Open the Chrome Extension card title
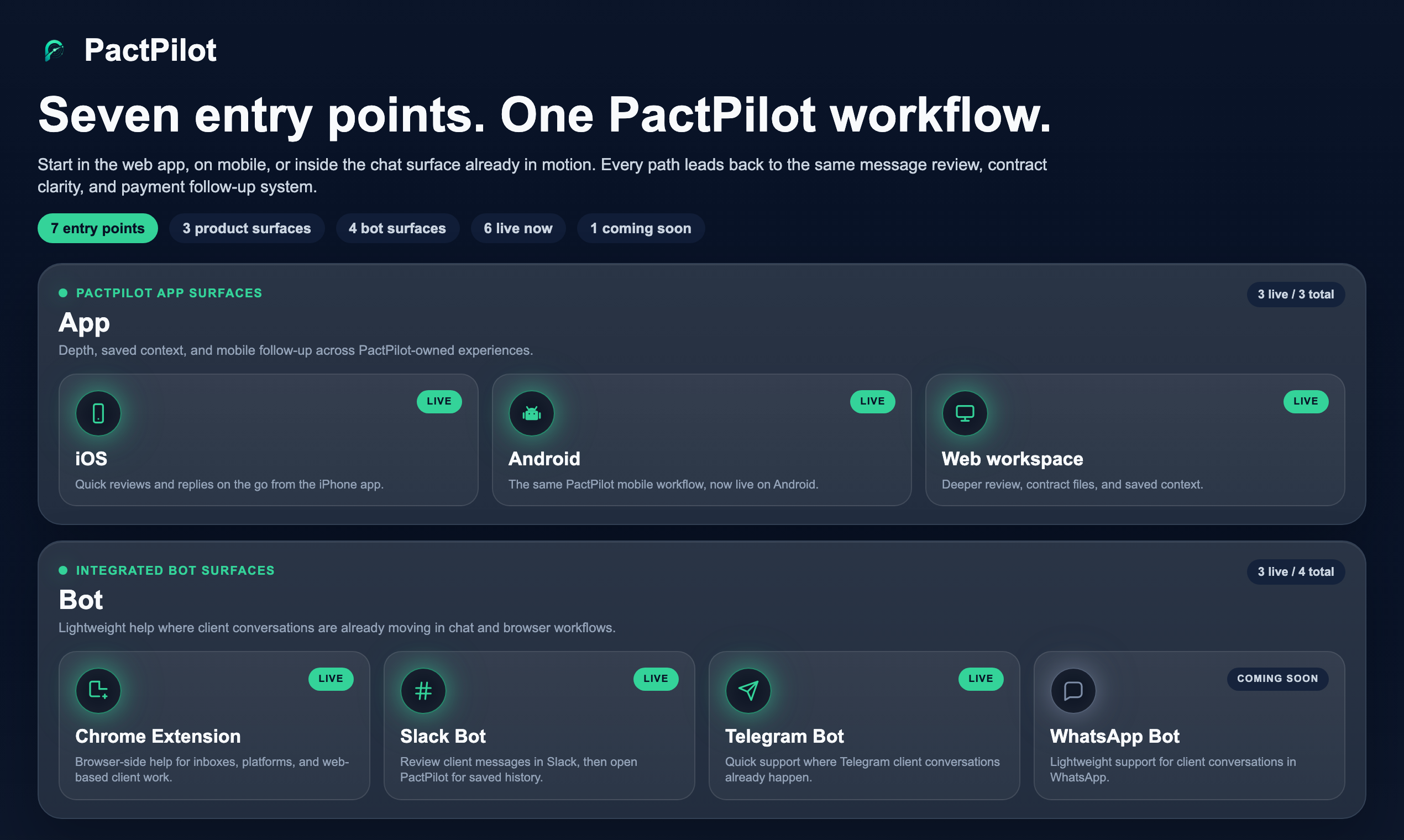The height and width of the screenshot is (840, 1404). 158,736
